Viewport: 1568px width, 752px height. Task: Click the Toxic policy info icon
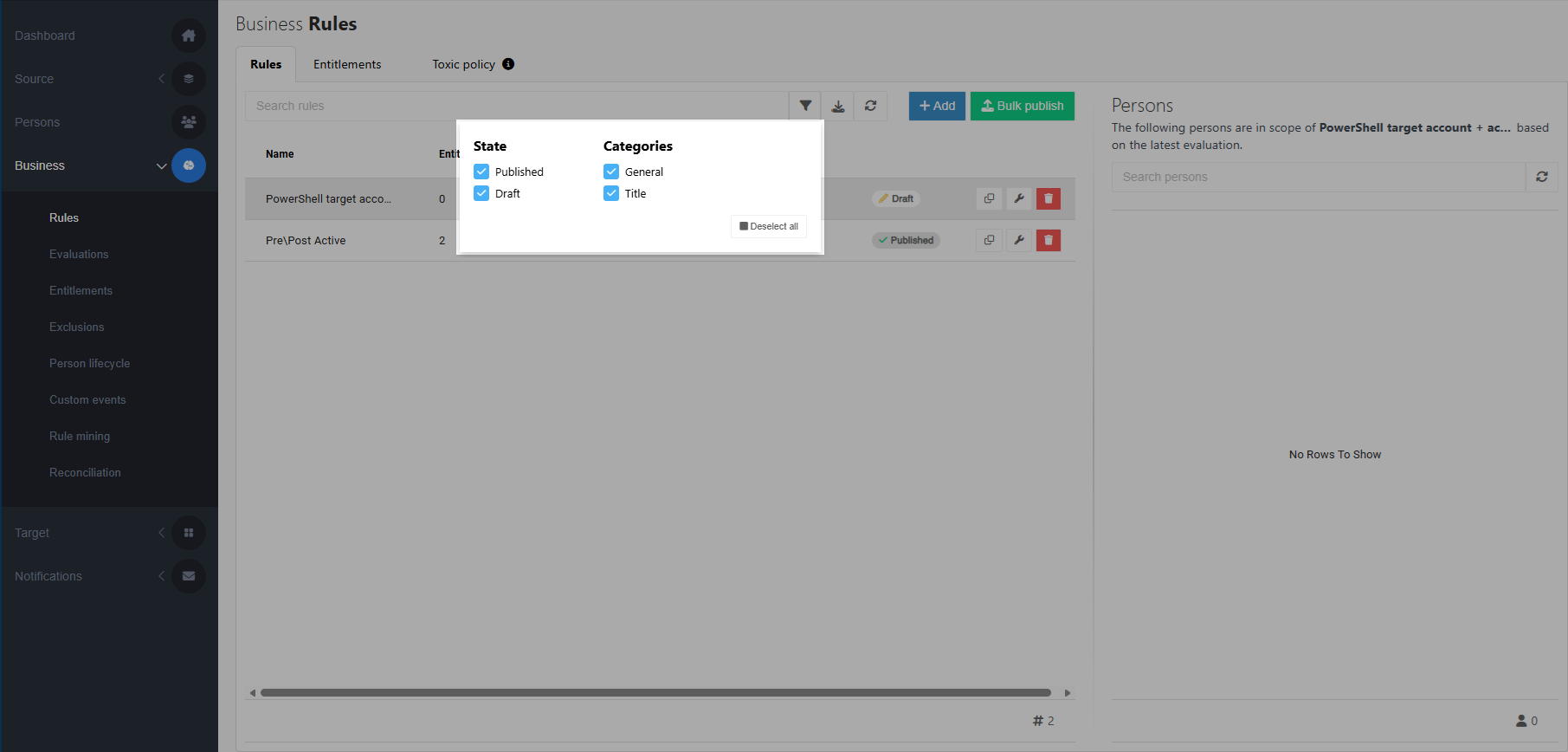(508, 64)
